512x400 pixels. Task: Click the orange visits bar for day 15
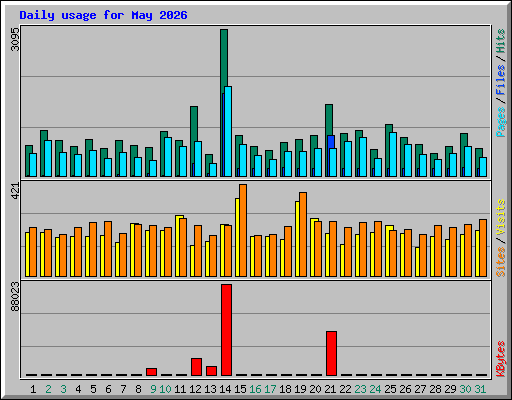[243, 230]
